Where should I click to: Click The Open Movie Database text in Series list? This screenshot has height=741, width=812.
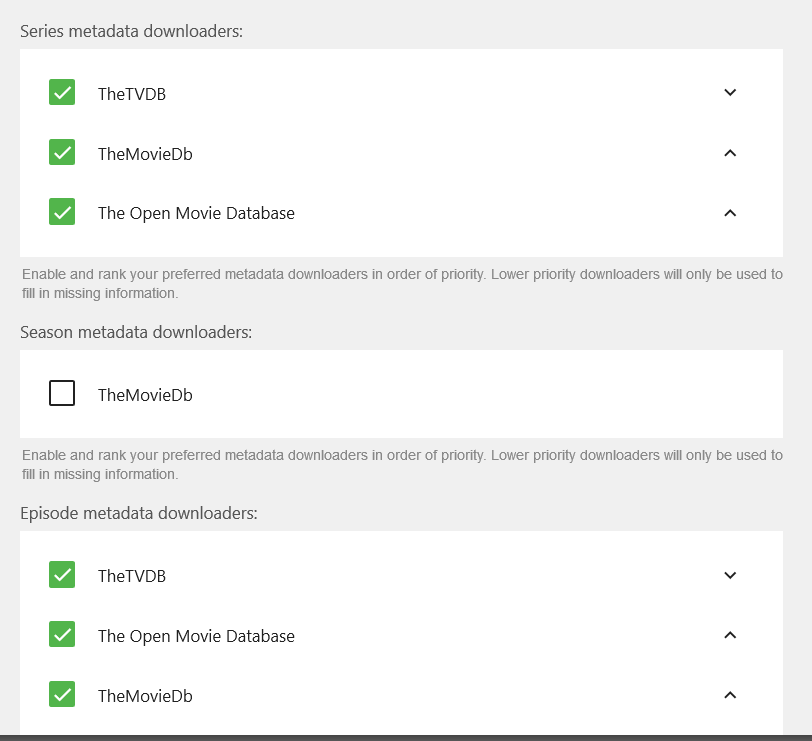click(x=196, y=213)
